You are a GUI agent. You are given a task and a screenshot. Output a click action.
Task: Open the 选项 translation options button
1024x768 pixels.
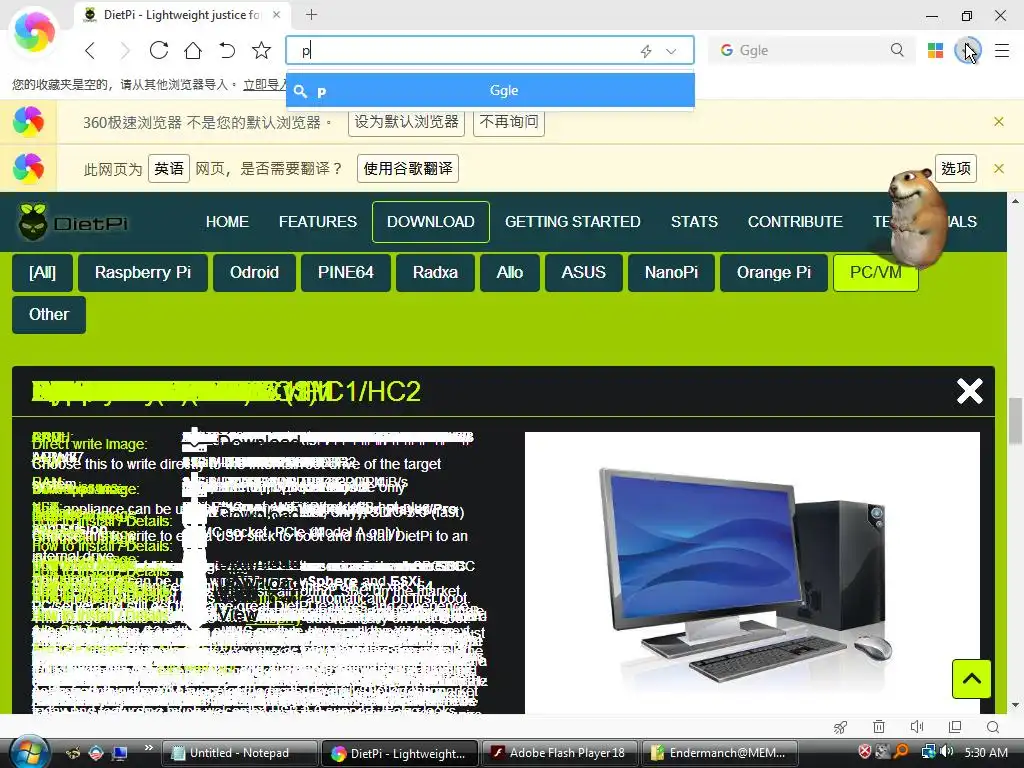pos(955,168)
